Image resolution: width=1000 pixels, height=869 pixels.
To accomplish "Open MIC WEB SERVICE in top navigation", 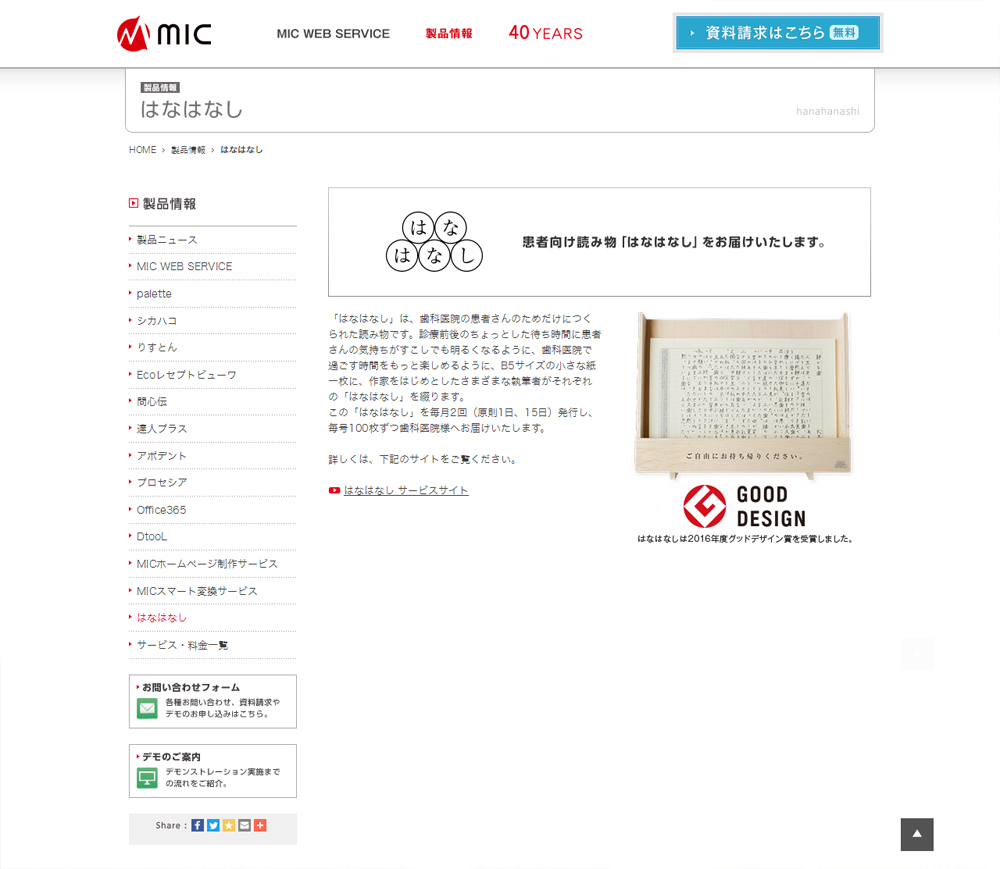I will point(333,34).
